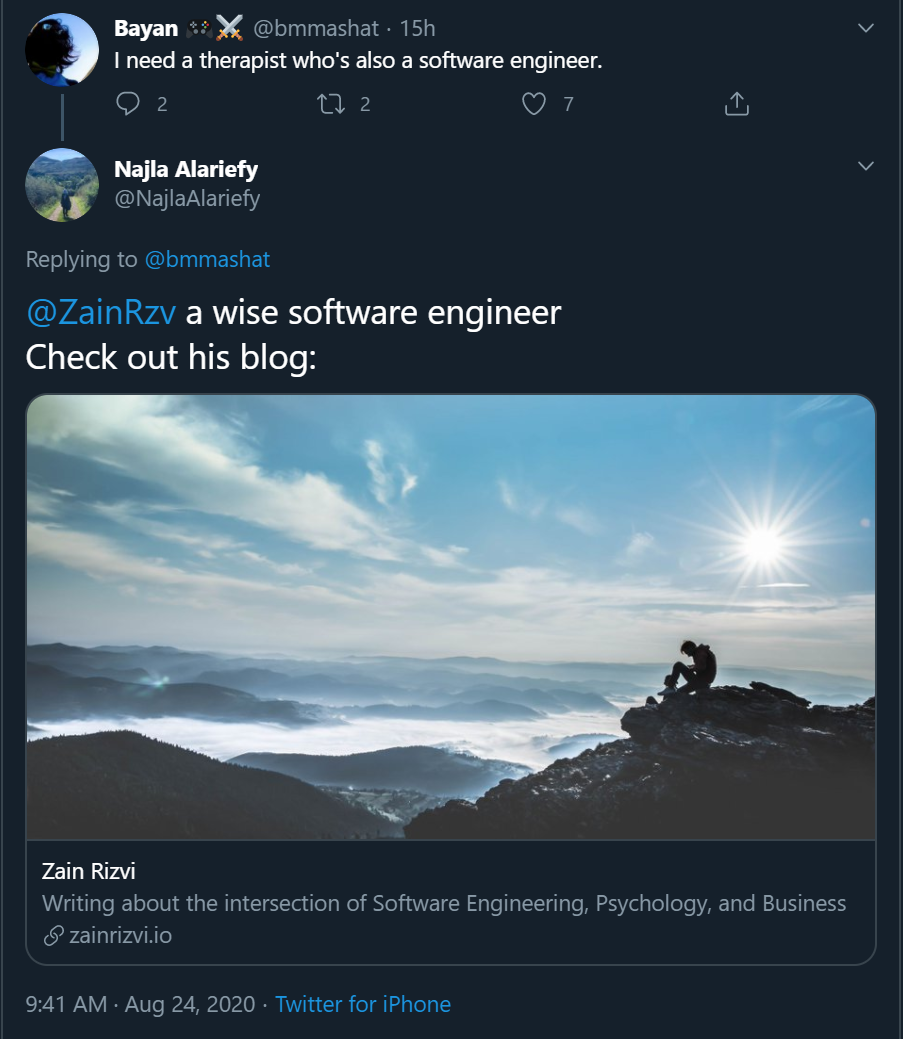
Task: Click Najla Alariefy display name
Action: tap(186, 170)
